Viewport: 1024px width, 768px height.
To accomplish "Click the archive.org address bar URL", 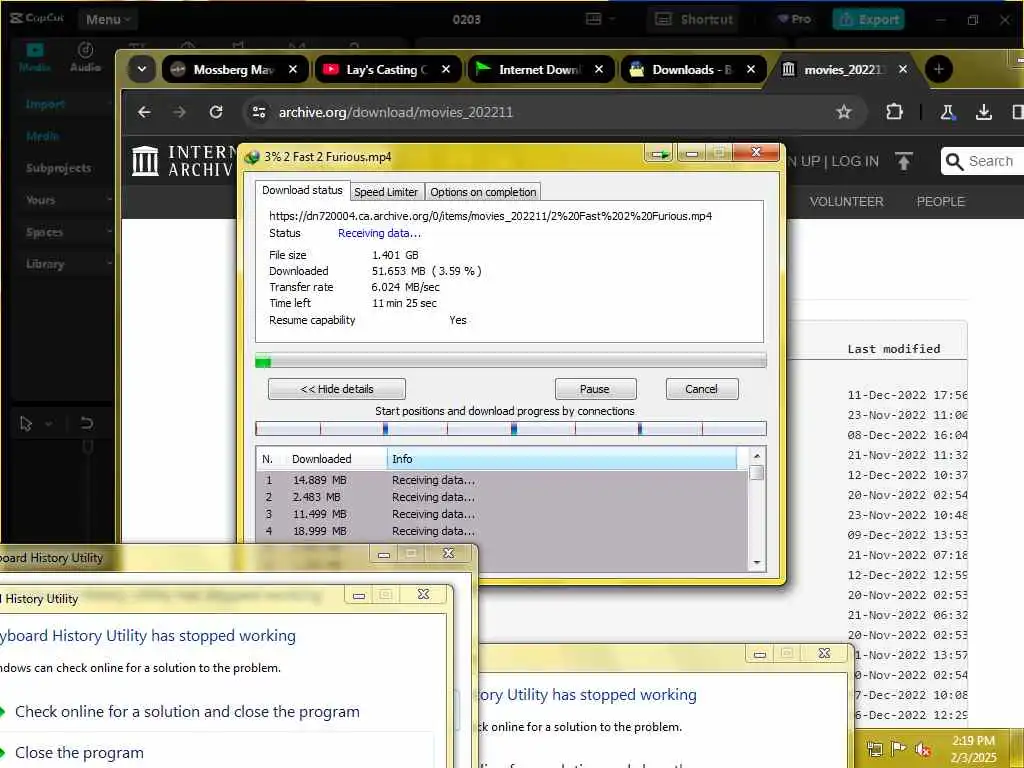I will pyautogui.click(x=396, y=112).
